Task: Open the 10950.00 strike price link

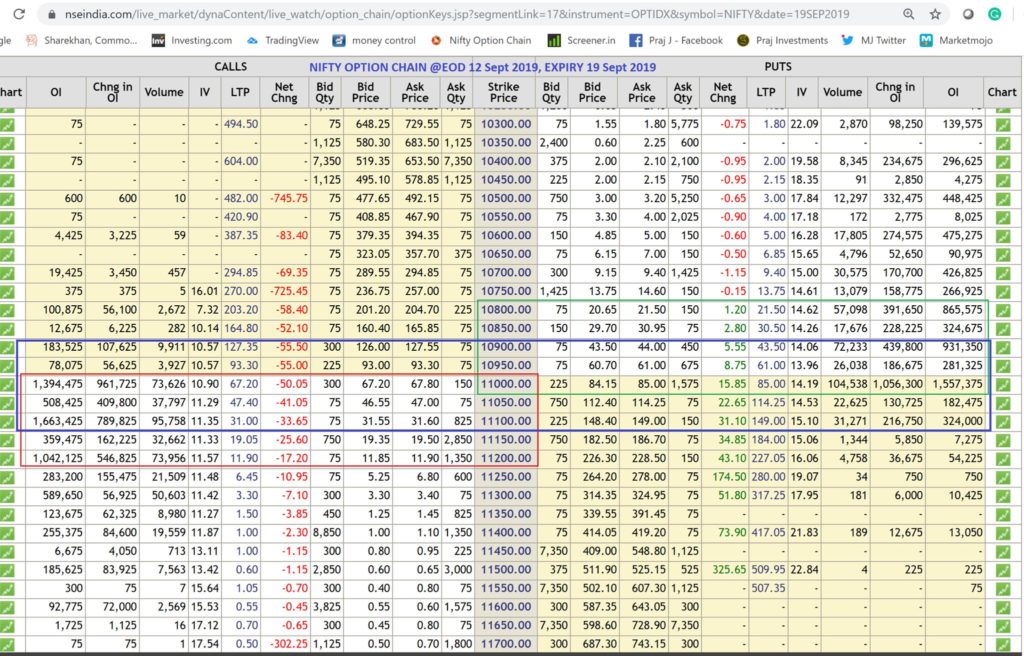Action: pos(506,366)
